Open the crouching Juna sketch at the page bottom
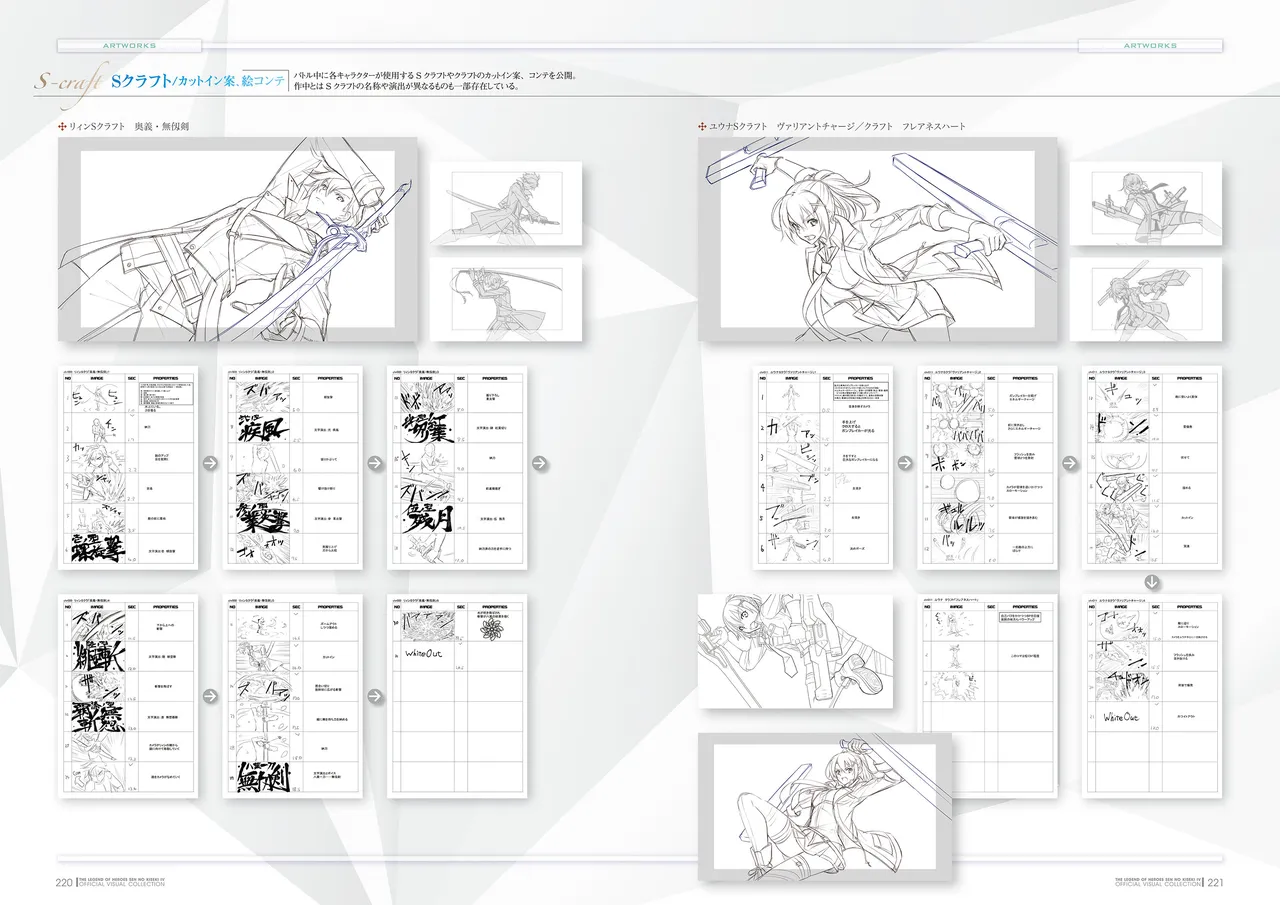Image resolution: width=1280 pixels, height=905 pixels. (x=825, y=807)
